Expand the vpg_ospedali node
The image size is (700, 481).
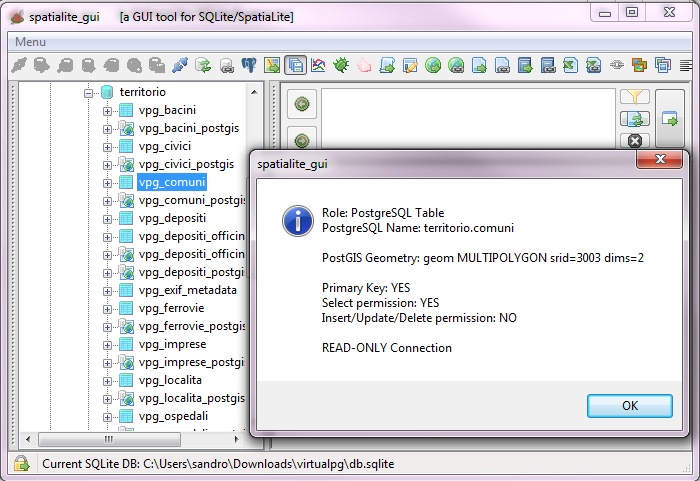(x=107, y=417)
